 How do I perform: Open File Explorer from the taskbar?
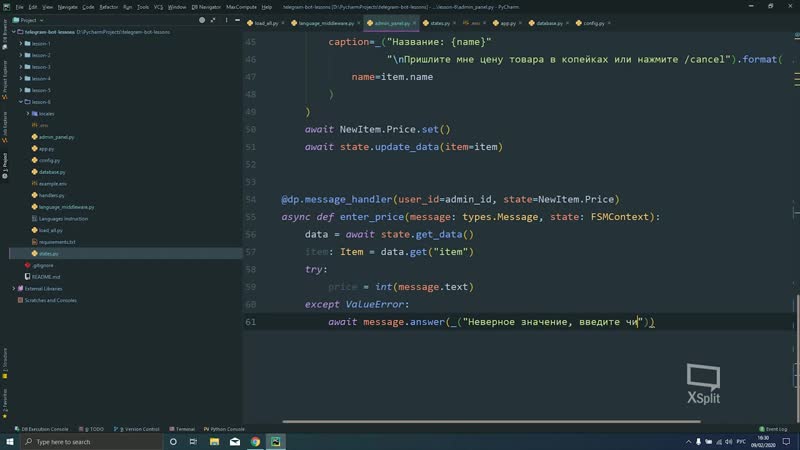pyautogui.click(x=214, y=442)
